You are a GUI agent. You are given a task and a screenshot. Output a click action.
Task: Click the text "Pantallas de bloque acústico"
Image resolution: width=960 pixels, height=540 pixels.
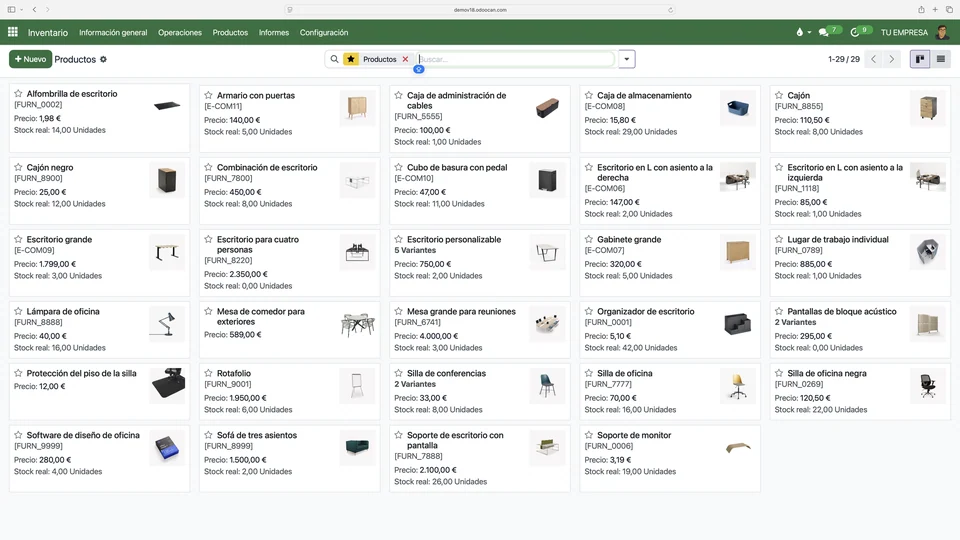pyautogui.click(x=841, y=311)
